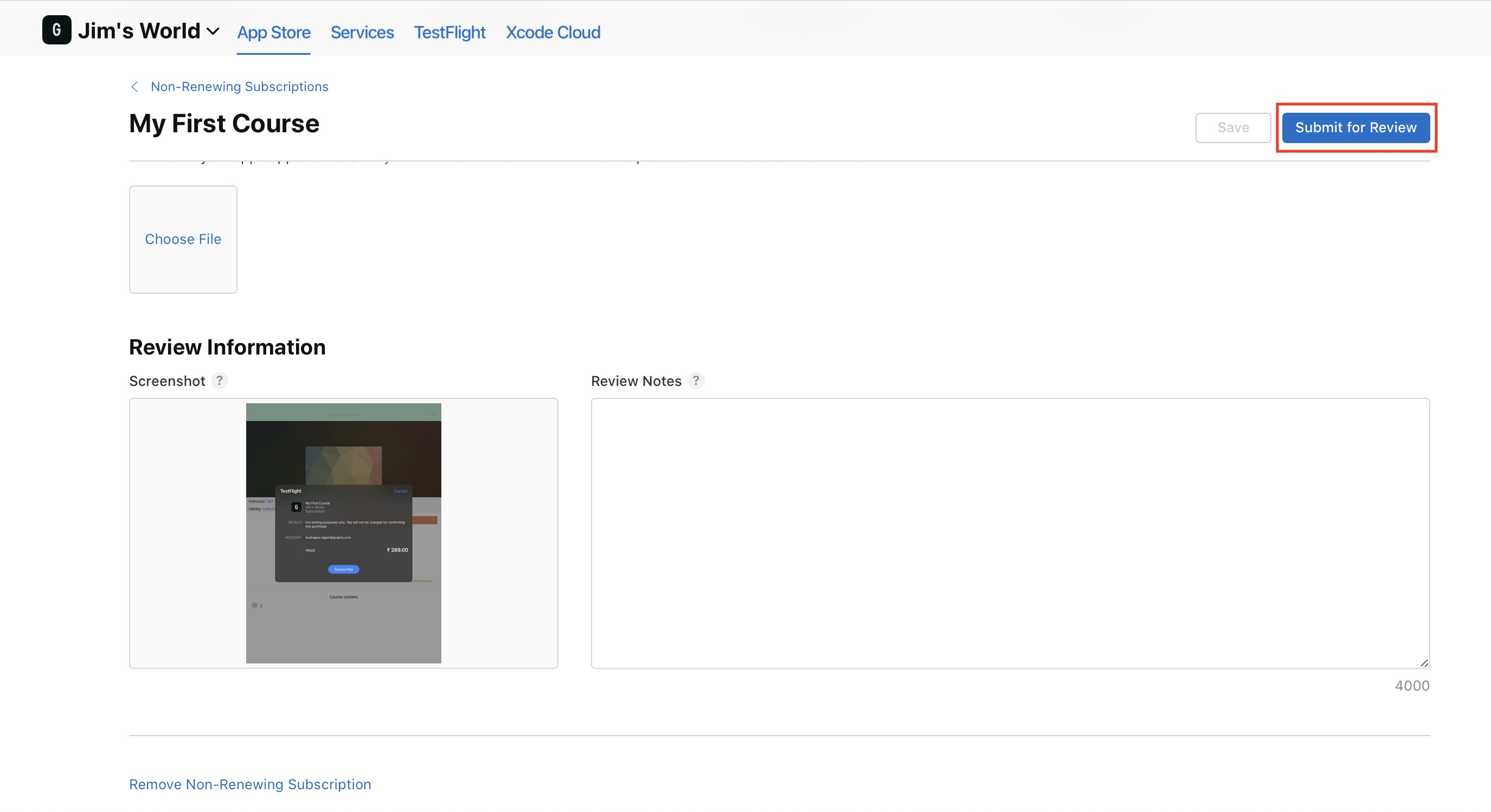Click Choose File upload box
This screenshot has height=812, width=1491.
[x=183, y=239]
